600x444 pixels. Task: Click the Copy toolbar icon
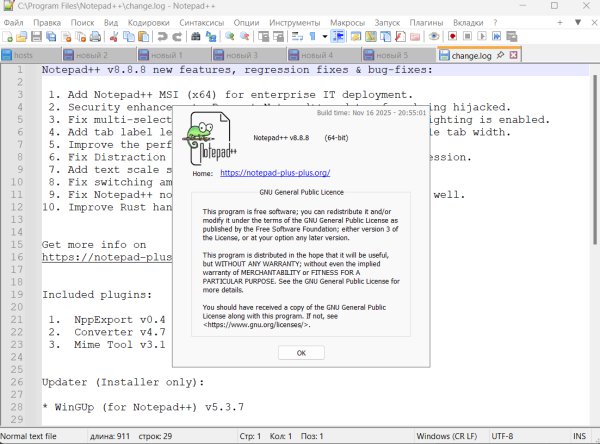point(129,37)
